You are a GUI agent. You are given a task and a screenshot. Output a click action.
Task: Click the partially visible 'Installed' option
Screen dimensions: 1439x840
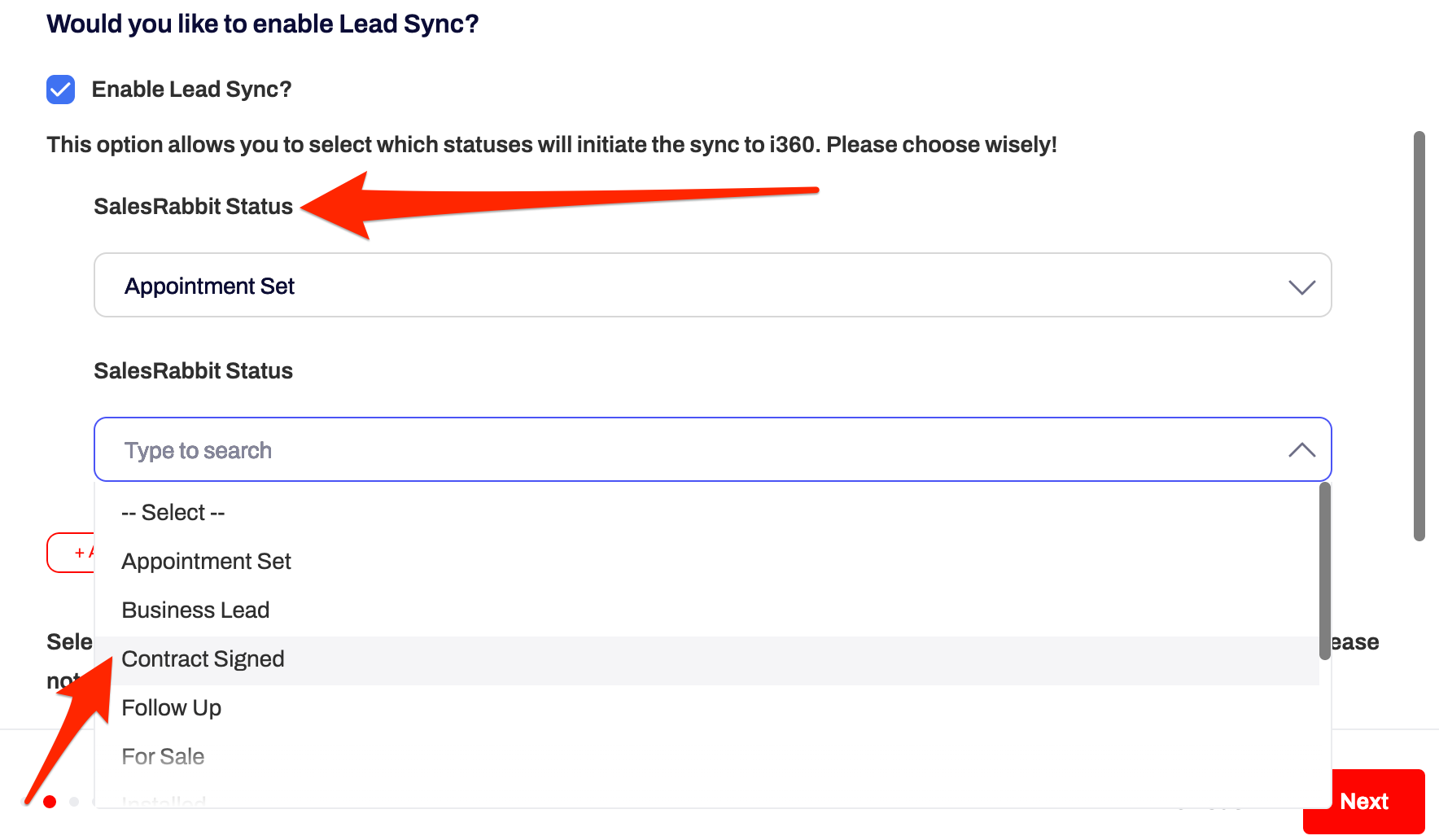click(x=164, y=801)
